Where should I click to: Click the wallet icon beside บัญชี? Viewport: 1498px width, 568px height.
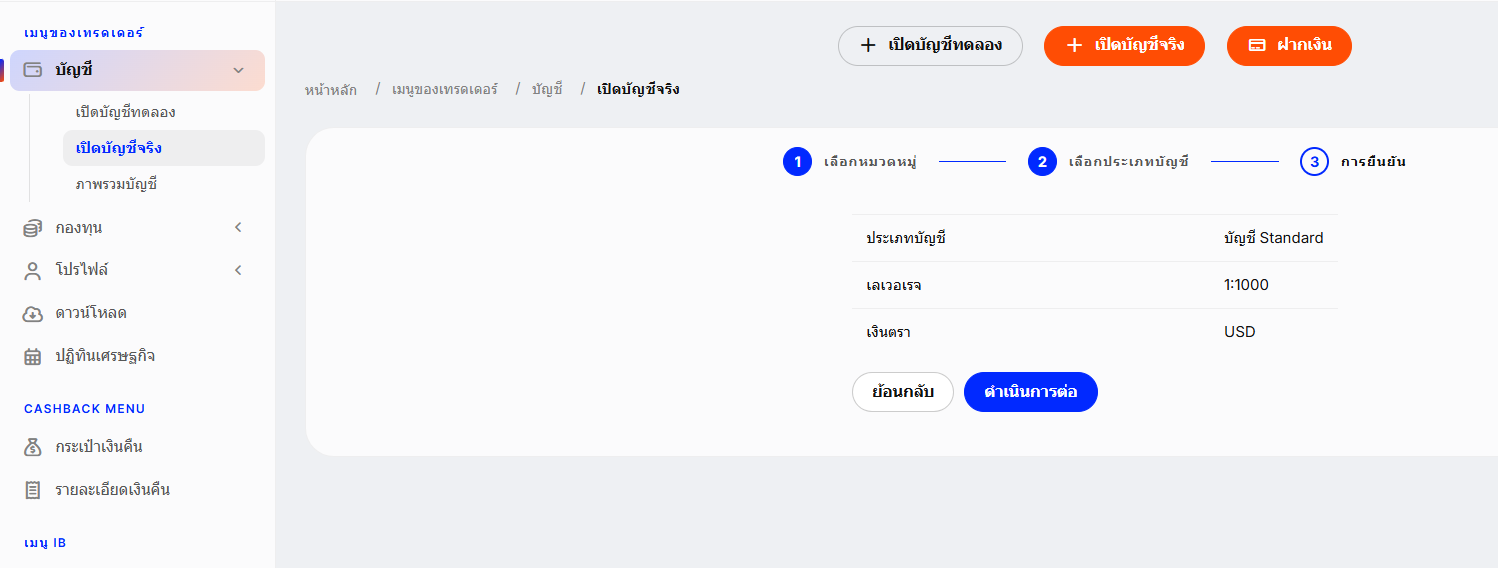point(33,70)
